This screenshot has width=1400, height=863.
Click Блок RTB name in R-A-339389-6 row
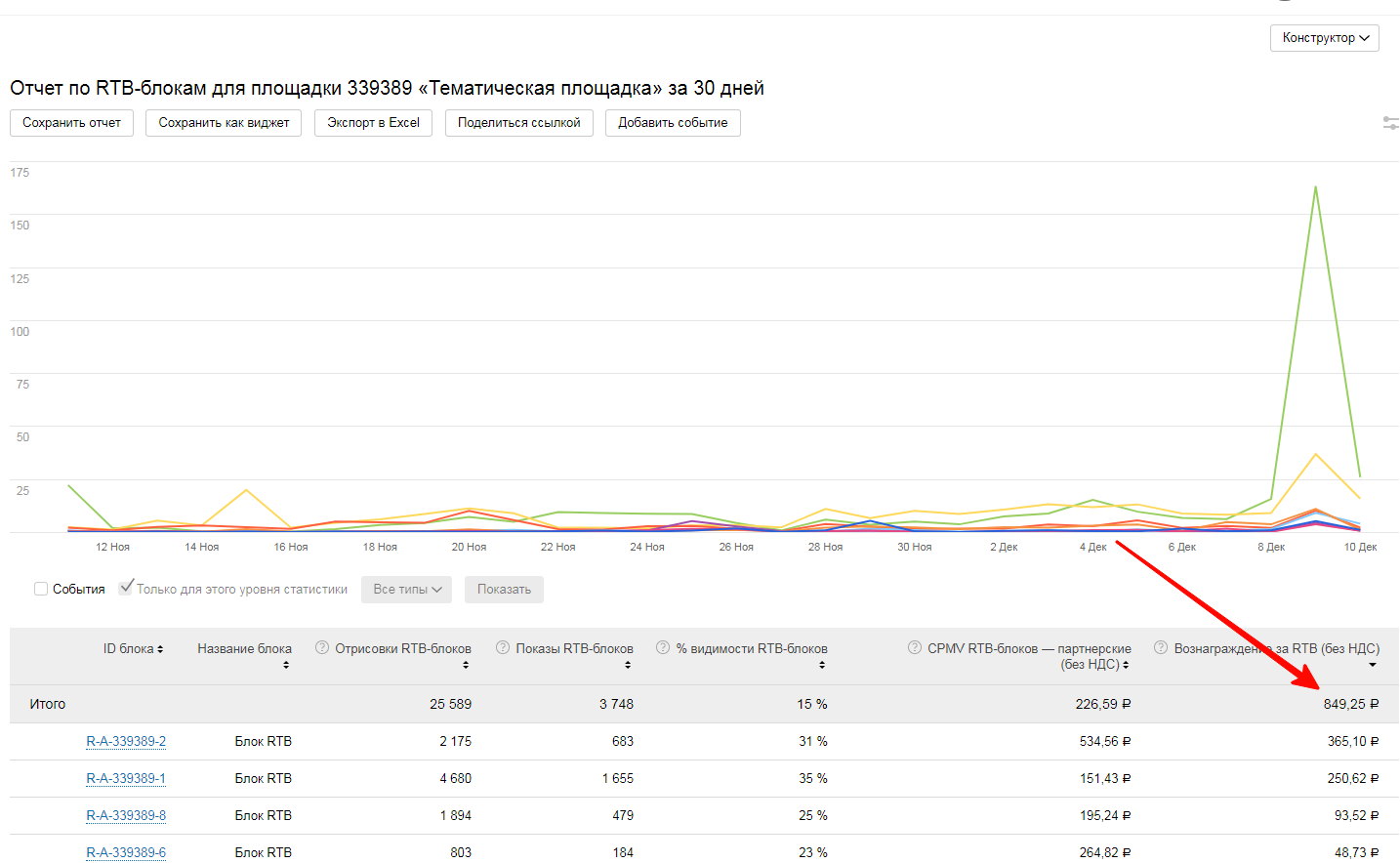(x=264, y=852)
